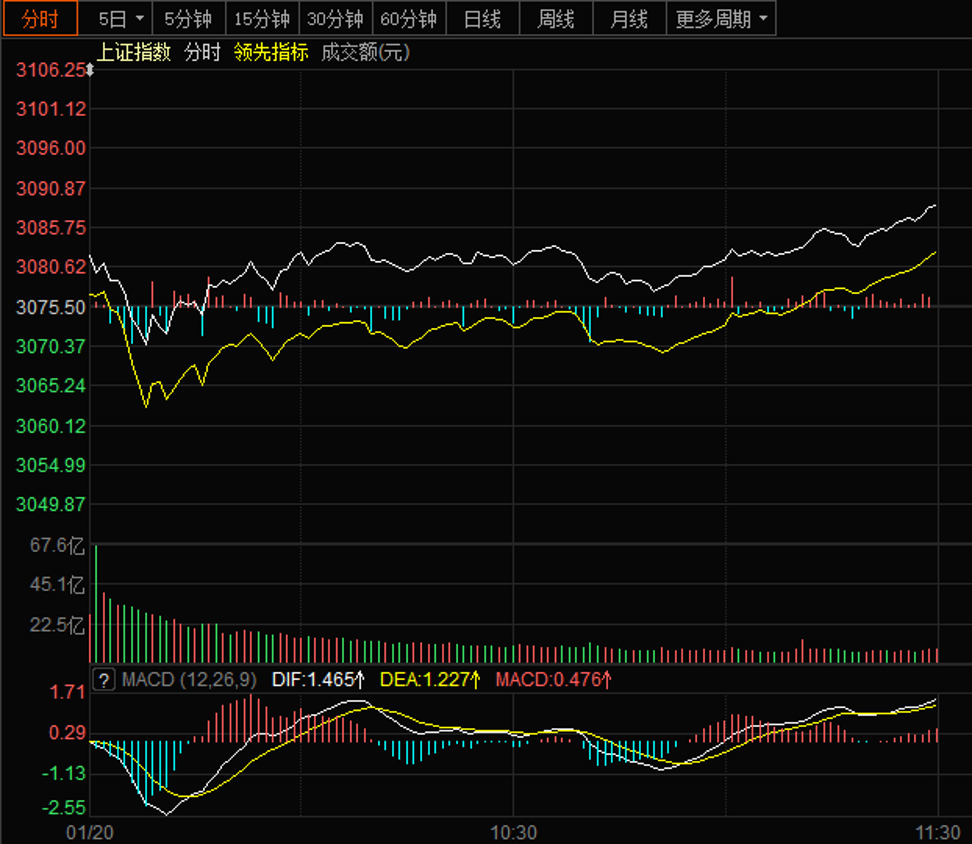This screenshot has width=972, height=844.
Task: Open the 日线 daily chart
Action: pyautogui.click(x=482, y=19)
